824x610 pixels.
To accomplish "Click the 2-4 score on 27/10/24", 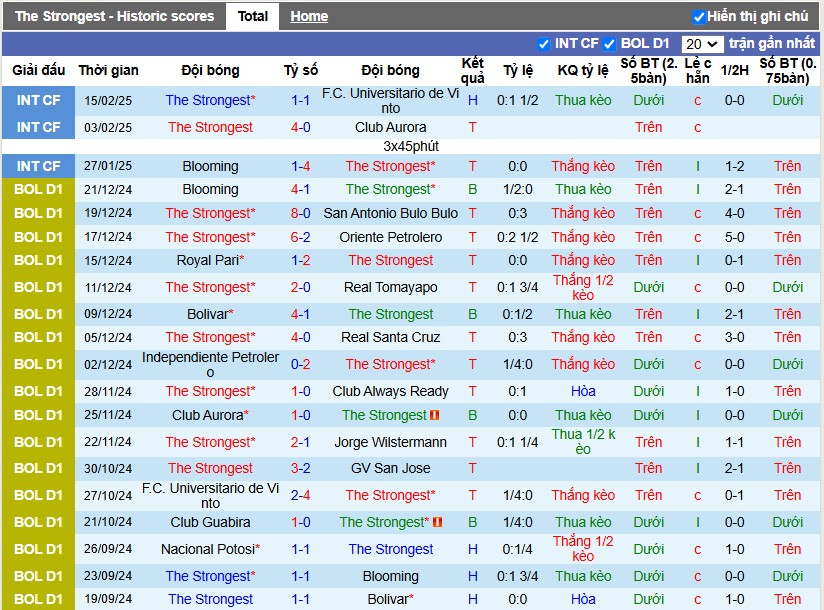I will pyautogui.click(x=301, y=495).
